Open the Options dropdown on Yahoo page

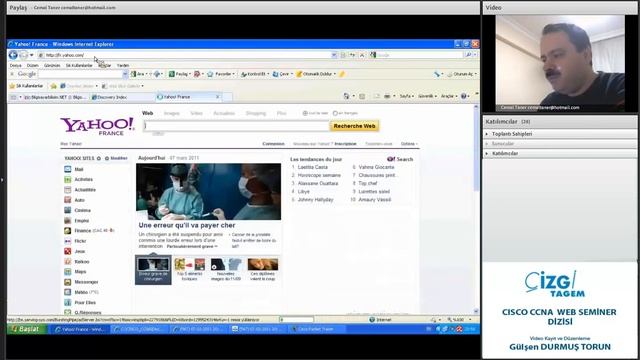point(409,144)
